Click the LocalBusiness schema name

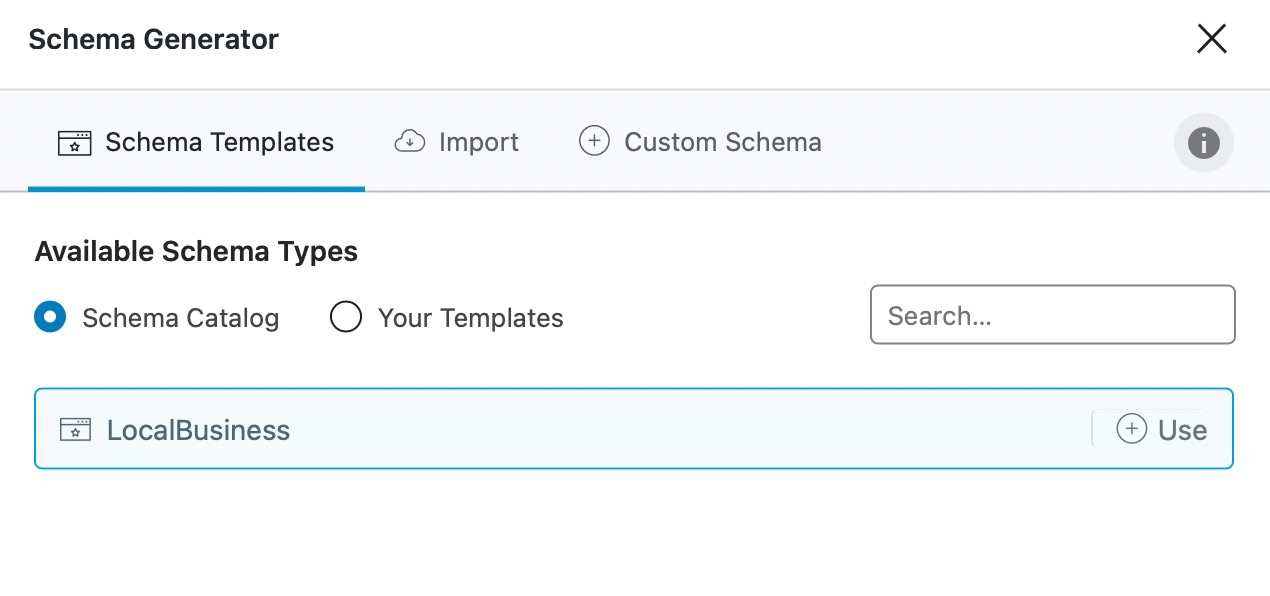tap(198, 430)
